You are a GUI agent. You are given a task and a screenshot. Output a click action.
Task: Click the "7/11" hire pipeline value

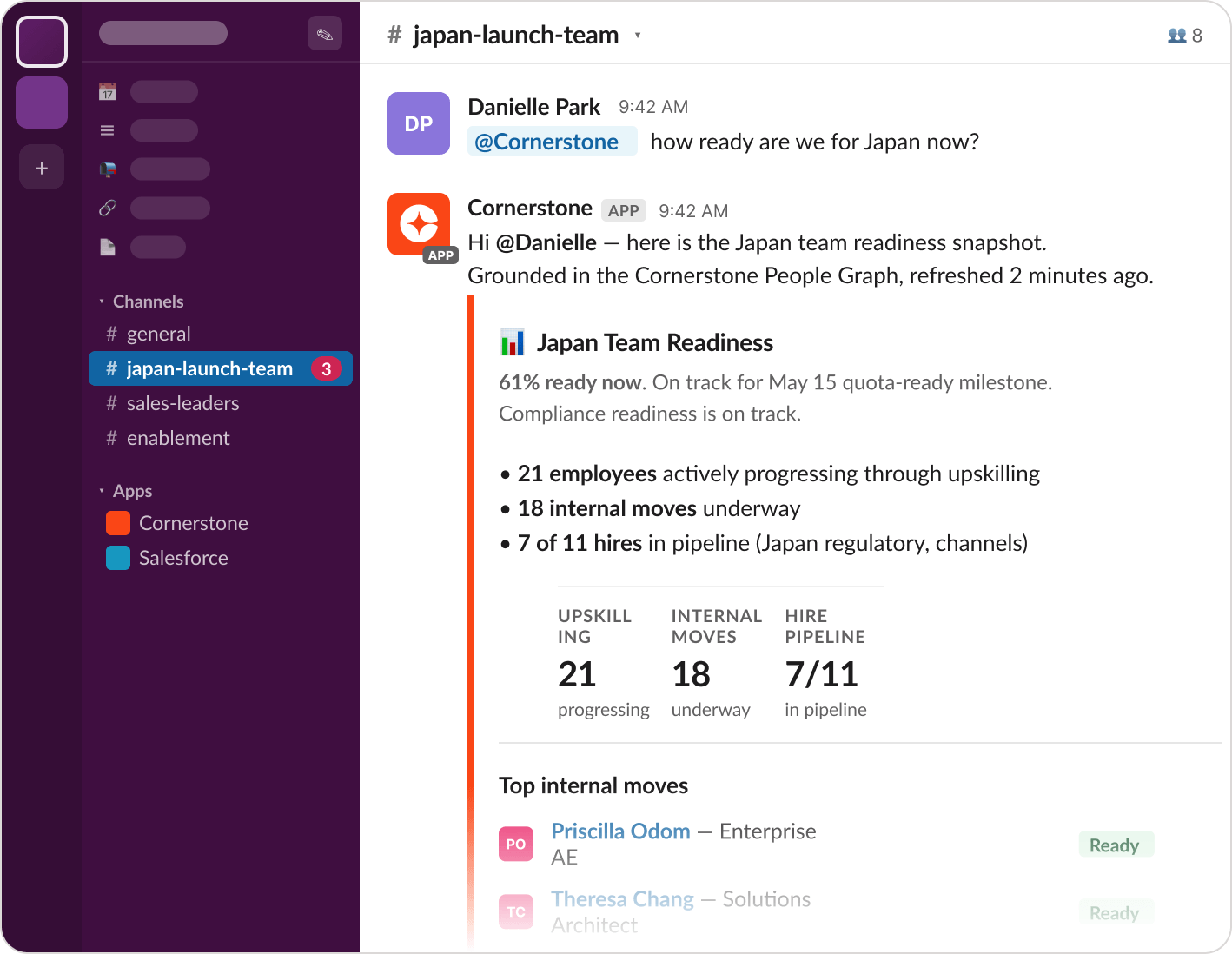[x=822, y=674]
